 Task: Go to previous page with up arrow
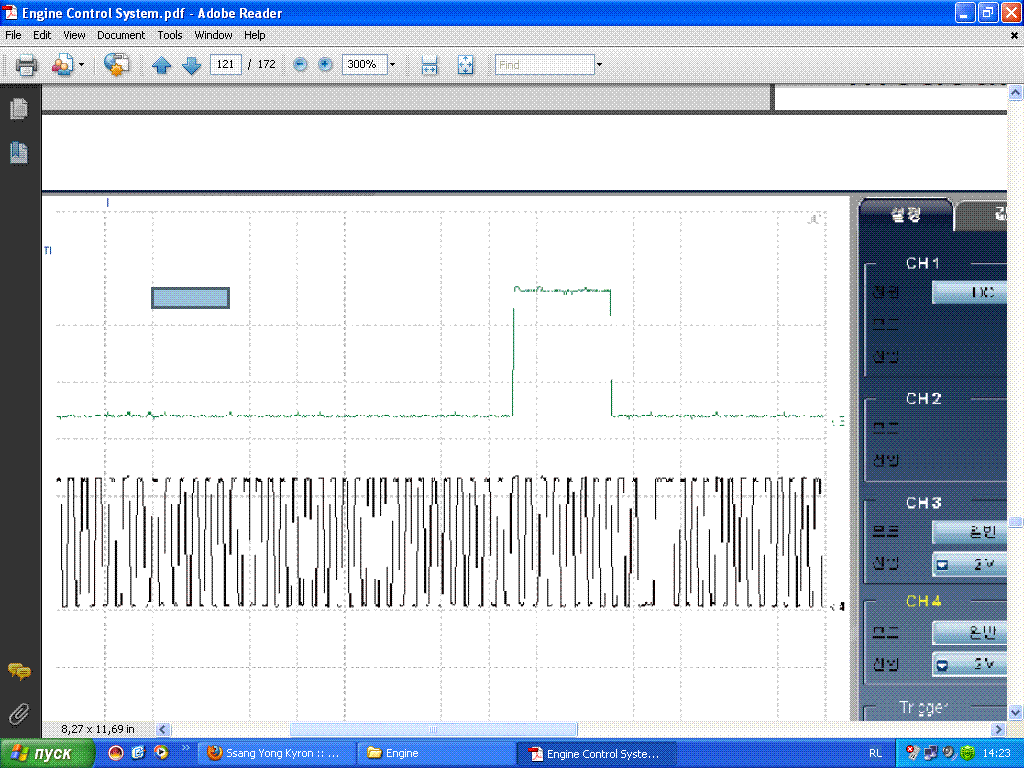point(162,65)
